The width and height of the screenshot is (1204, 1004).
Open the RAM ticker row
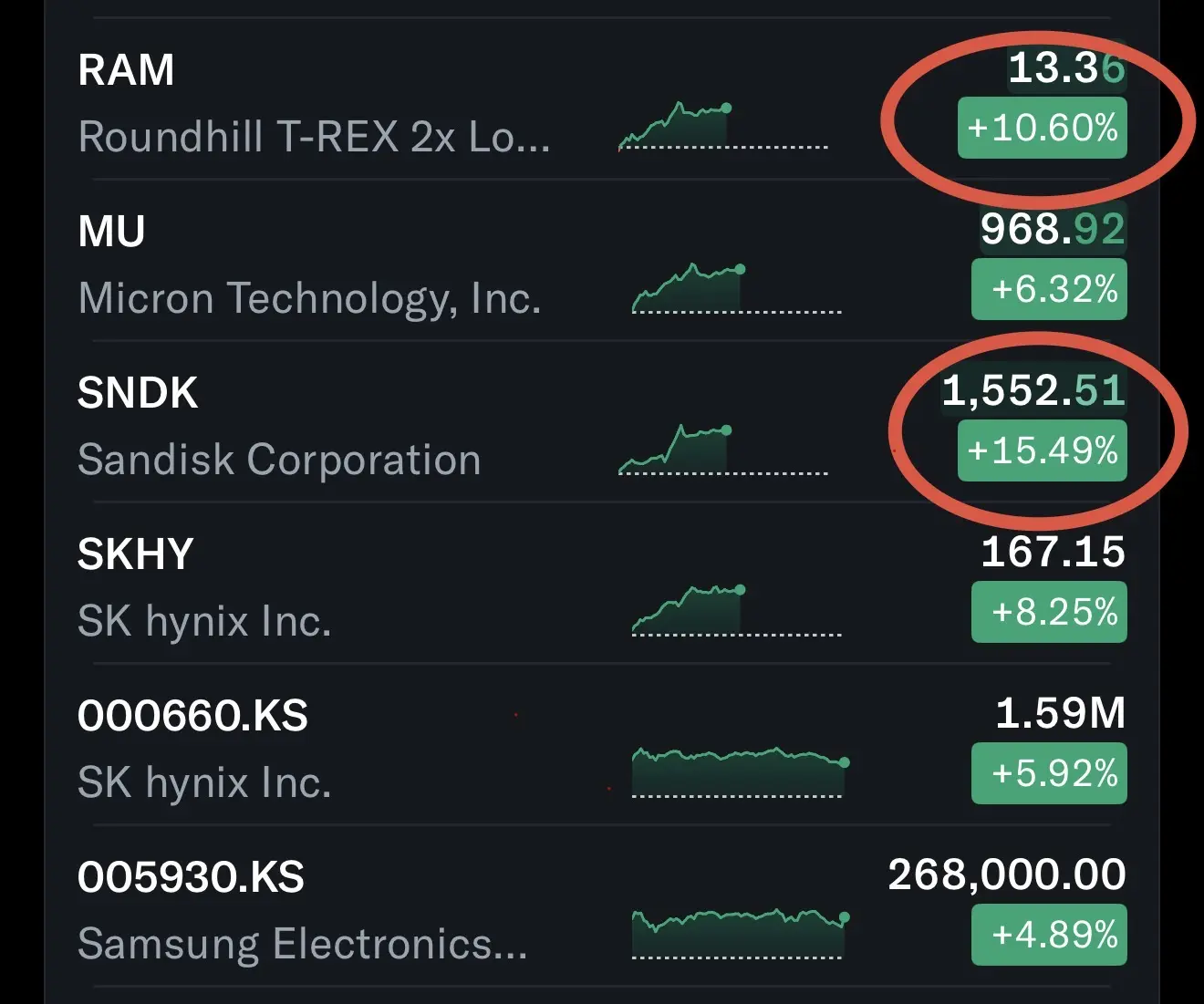click(602, 99)
